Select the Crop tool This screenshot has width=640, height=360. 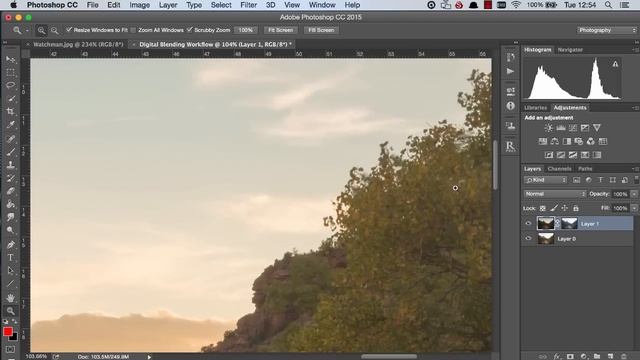(x=11, y=111)
